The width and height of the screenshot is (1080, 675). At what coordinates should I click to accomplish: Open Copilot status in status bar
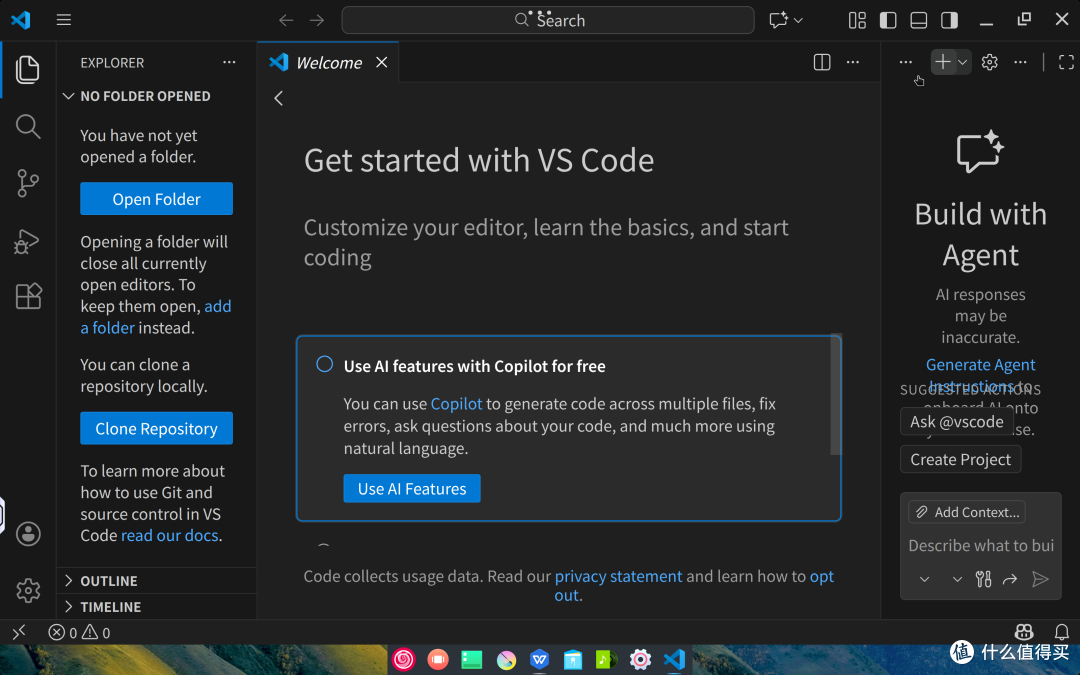1024,632
